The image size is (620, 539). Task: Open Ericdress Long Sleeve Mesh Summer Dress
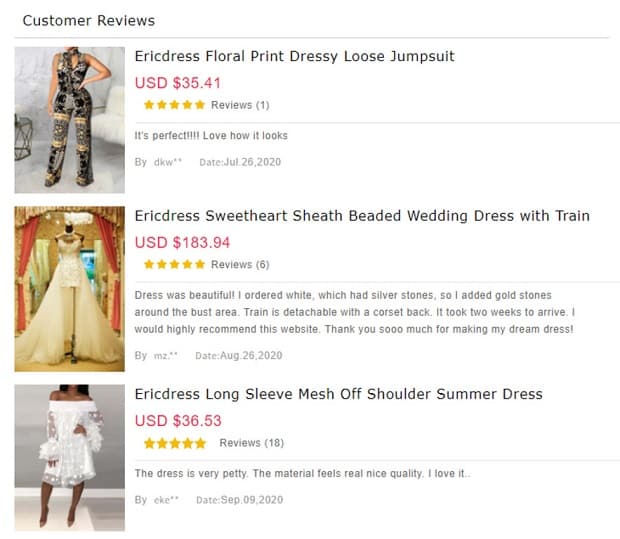click(338, 394)
